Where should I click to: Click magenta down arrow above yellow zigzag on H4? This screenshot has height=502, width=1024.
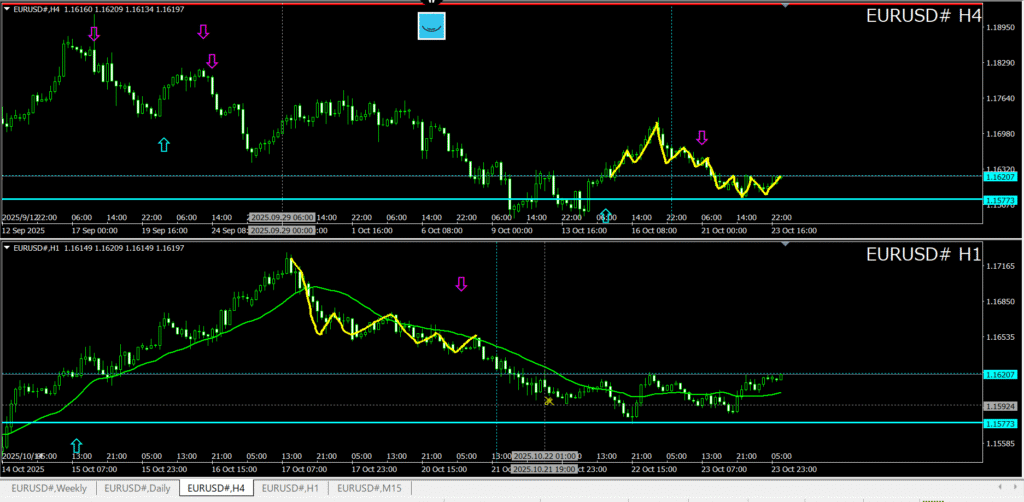[702, 137]
